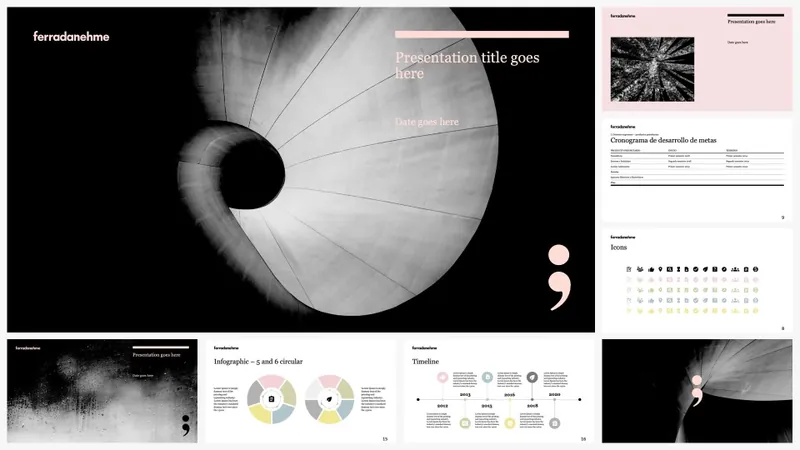
Task: Click the black three-people group icon on Icons slide
Action: [x=735, y=269]
